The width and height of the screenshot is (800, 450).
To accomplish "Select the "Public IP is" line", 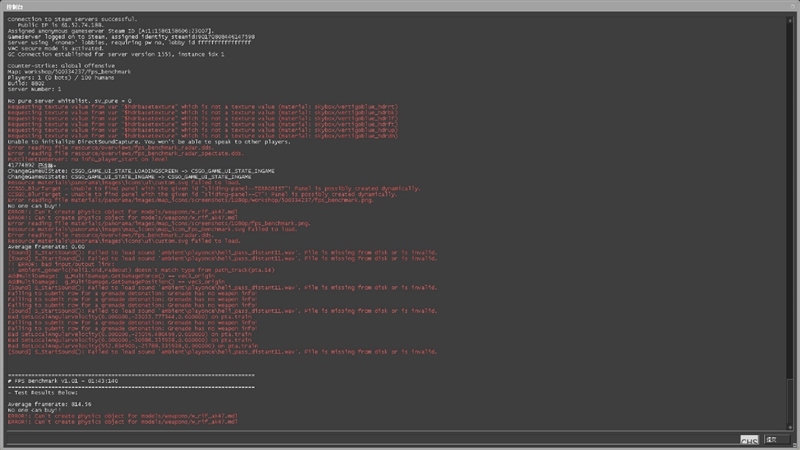I will [x=61, y=25].
